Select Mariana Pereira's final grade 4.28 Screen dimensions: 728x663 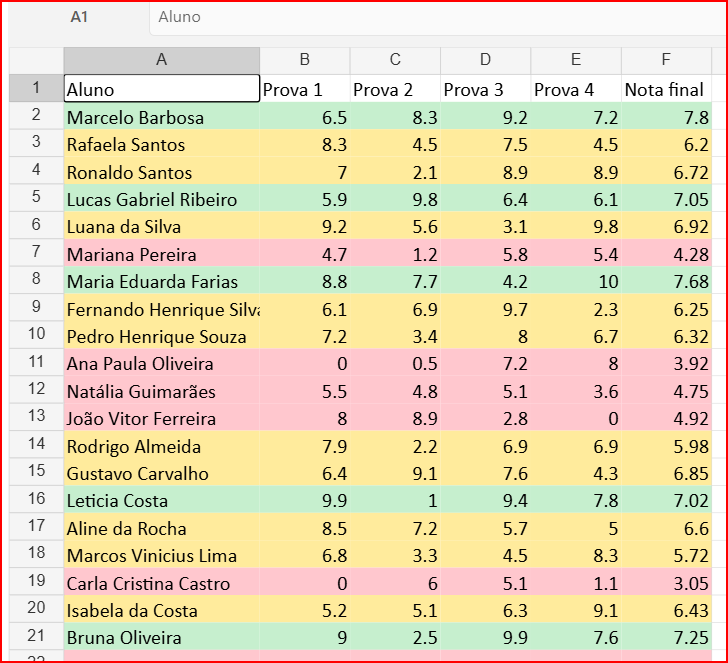[666, 253]
